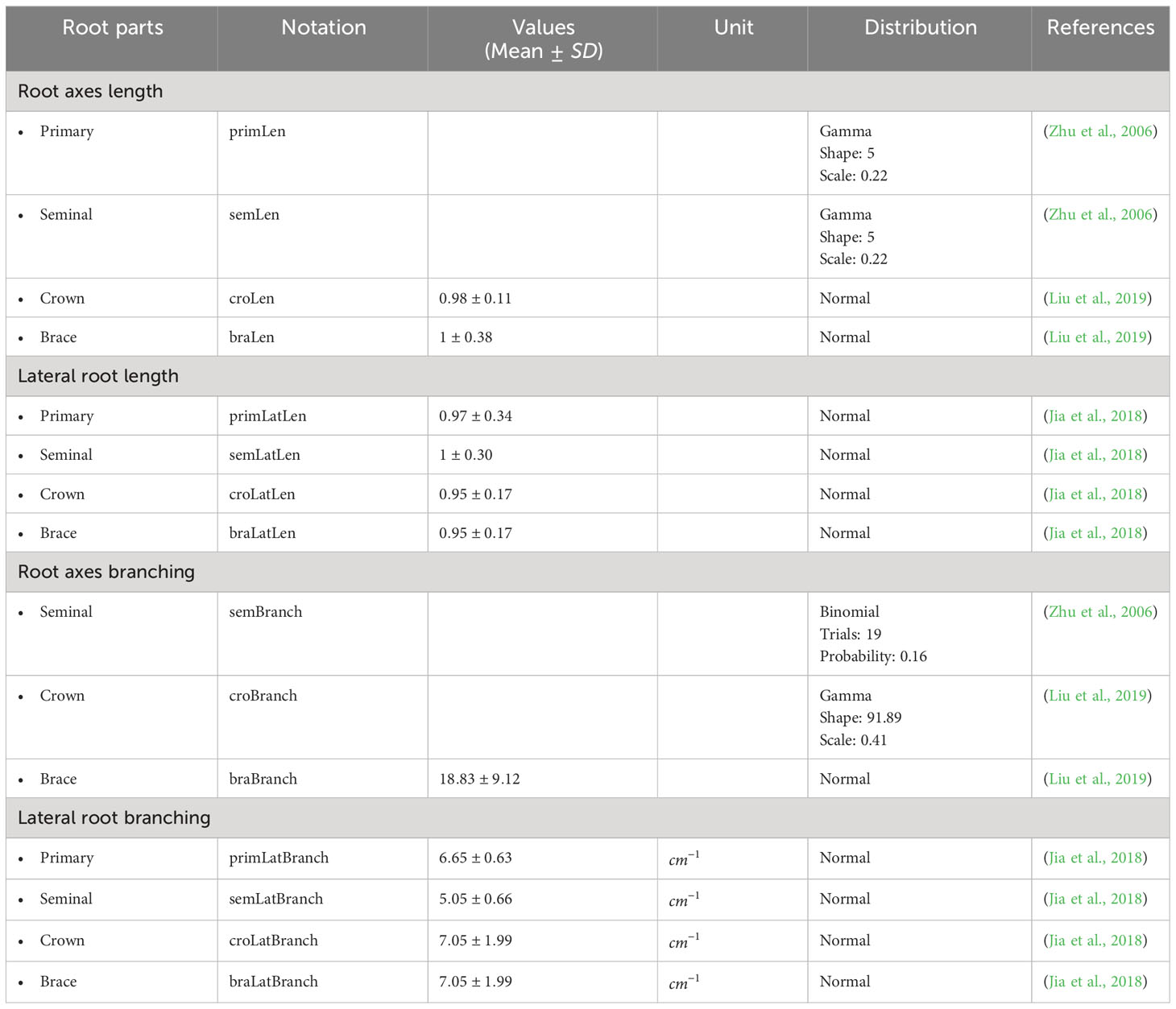Select 'Shape: 91.89' distribution parameter
The width and height of the screenshot is (1176, 1009).
(860, 717)
